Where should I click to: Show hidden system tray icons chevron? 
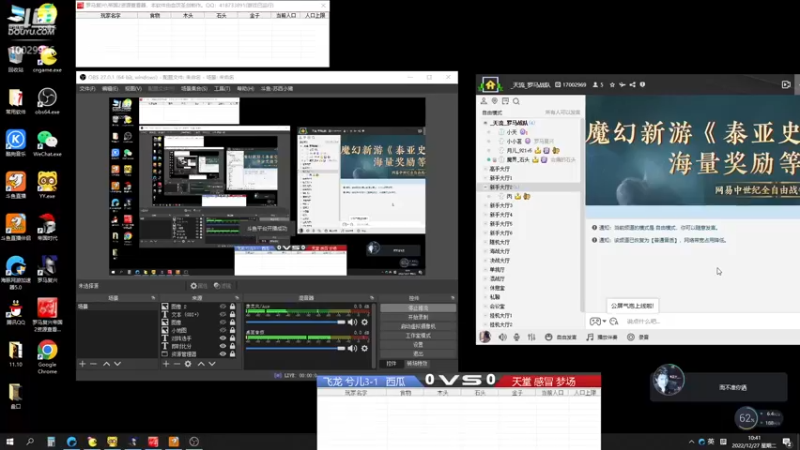691,442
